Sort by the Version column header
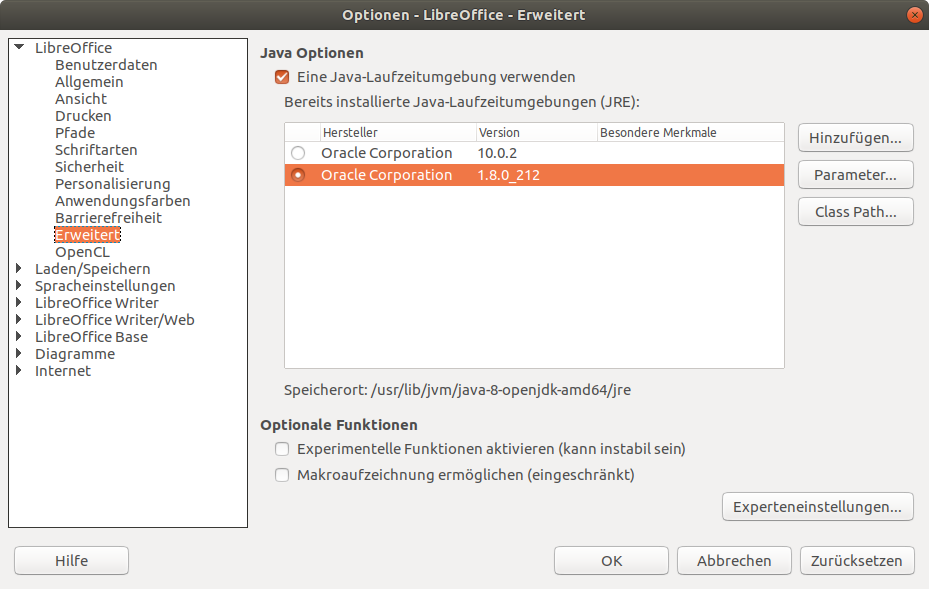Image resolution: width=929 pixels, height=589 pixels. [x=537, y=133]
